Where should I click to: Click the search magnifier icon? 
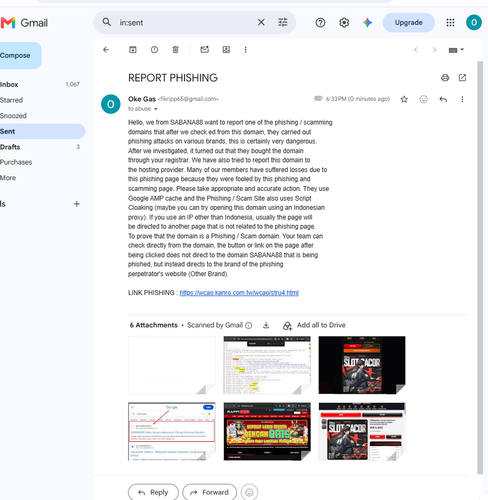click(107, 22)
